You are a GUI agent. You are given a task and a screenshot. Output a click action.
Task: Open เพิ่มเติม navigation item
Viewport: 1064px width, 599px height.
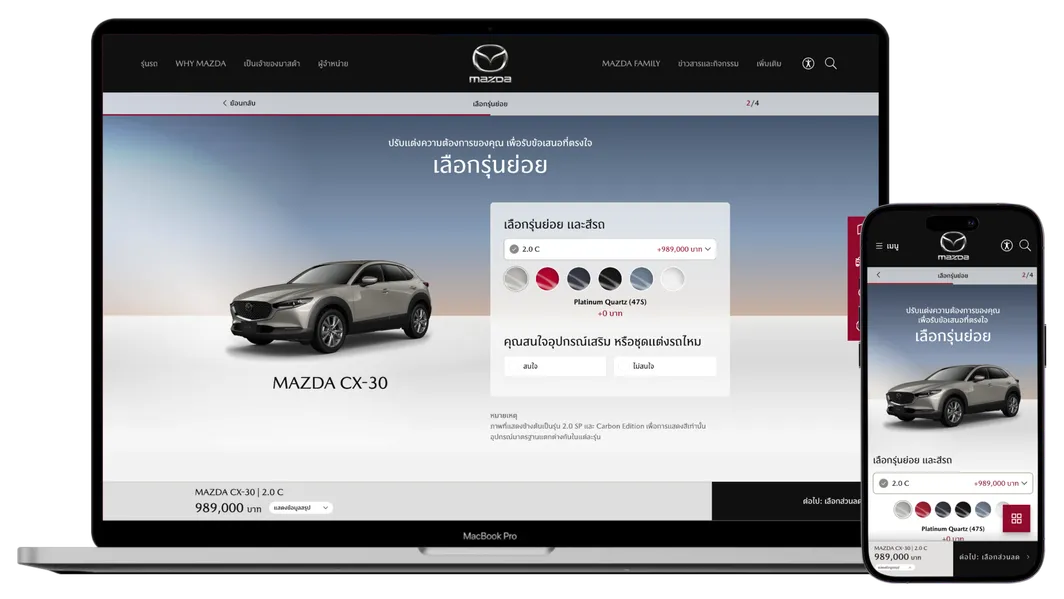(769, 64)
